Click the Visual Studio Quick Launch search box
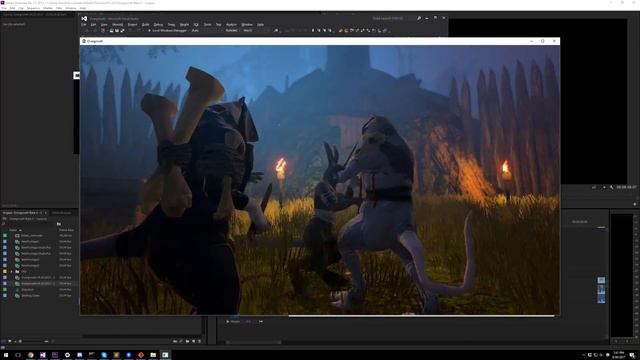This screenshot has height=360, width=640. coord(393,18)
